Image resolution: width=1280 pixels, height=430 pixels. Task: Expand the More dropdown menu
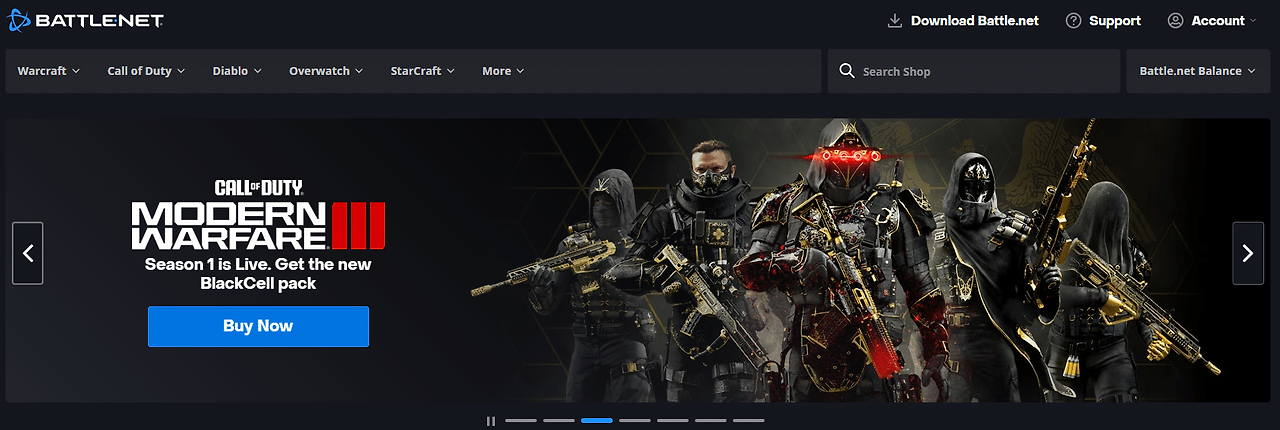tap(503, 71)
